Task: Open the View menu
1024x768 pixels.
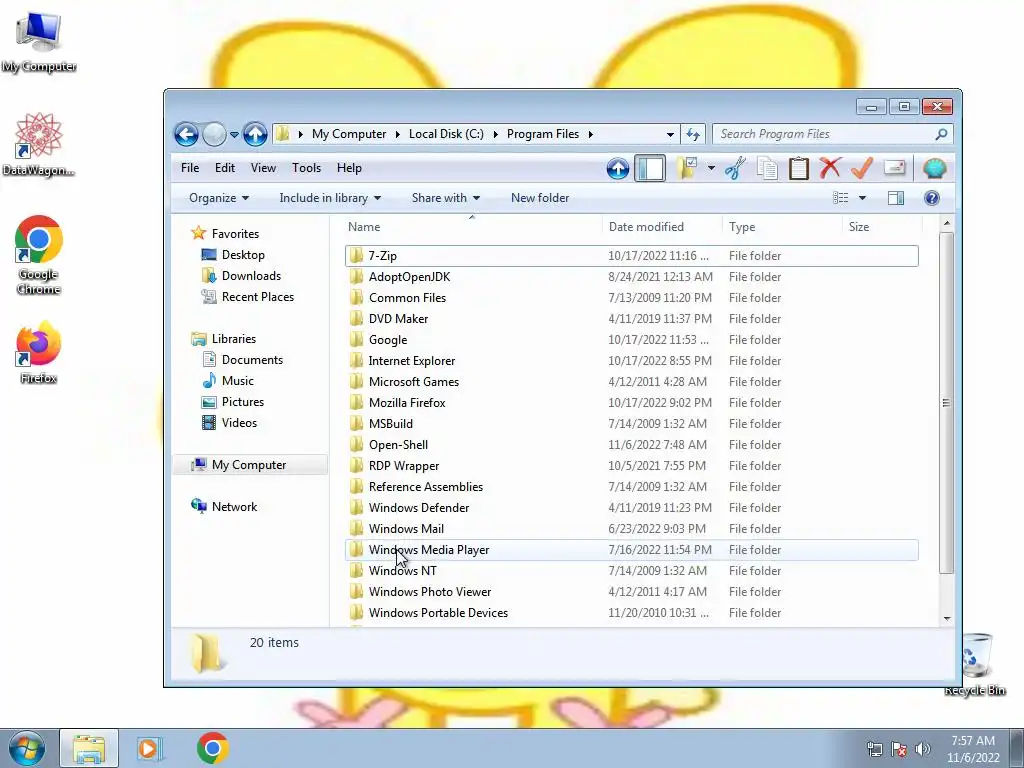Action: pos(263,168)
